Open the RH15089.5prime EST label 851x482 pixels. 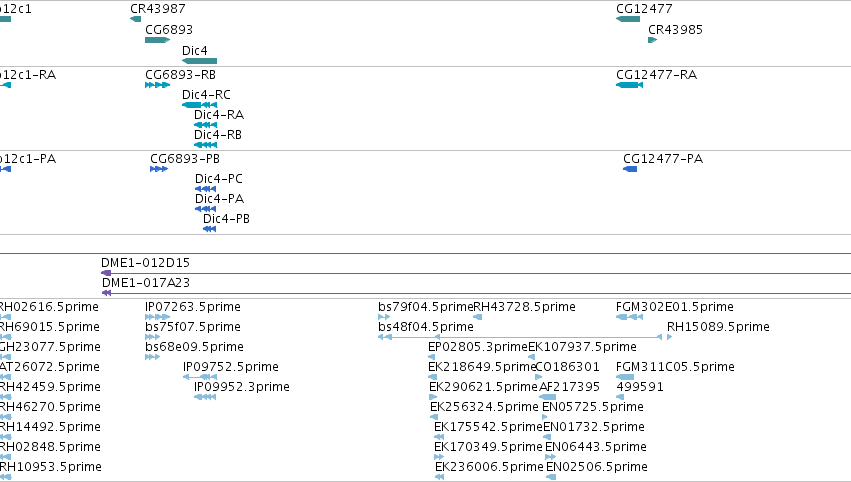tap(718, 327)
